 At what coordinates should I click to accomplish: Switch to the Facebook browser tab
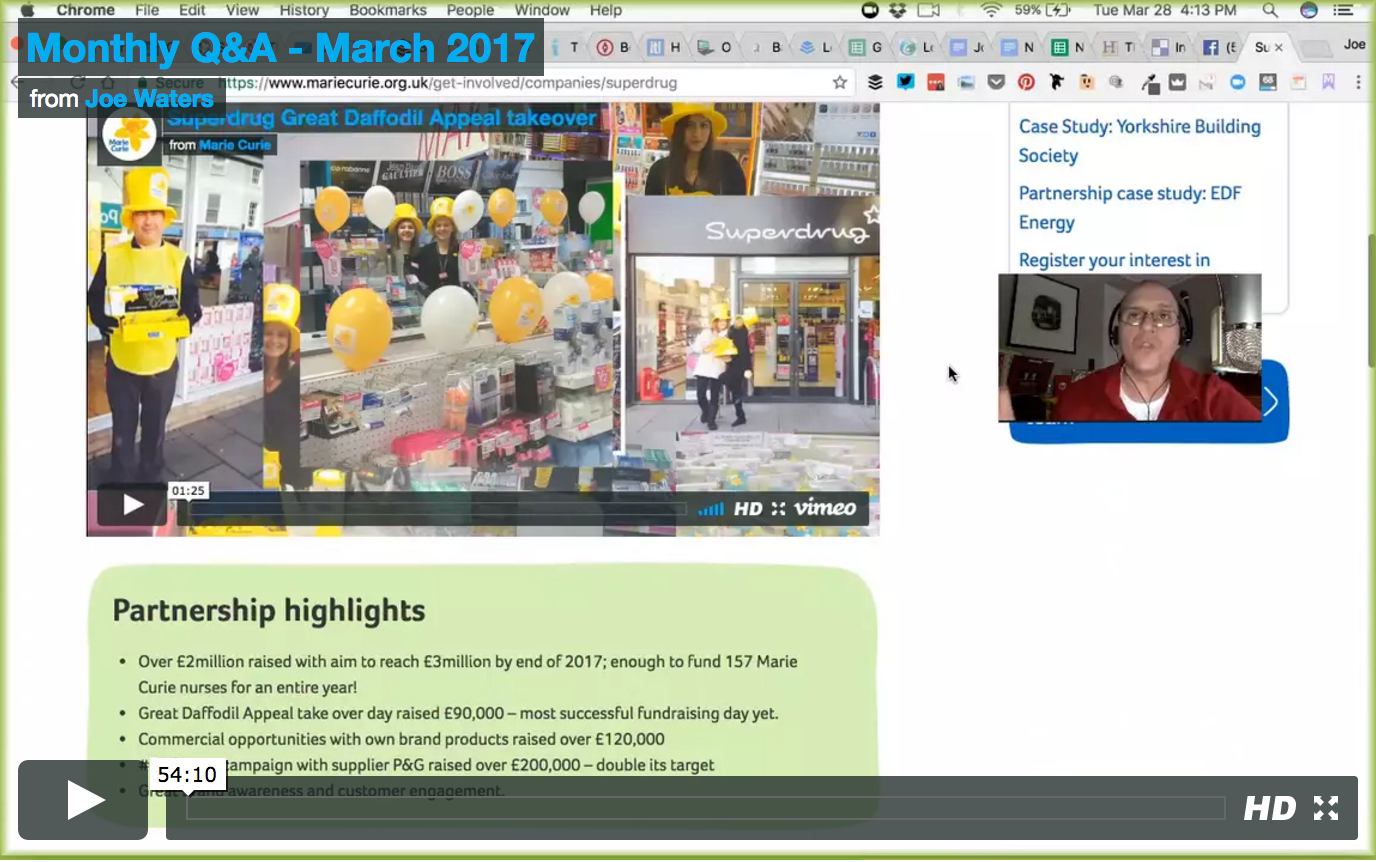1218,47
